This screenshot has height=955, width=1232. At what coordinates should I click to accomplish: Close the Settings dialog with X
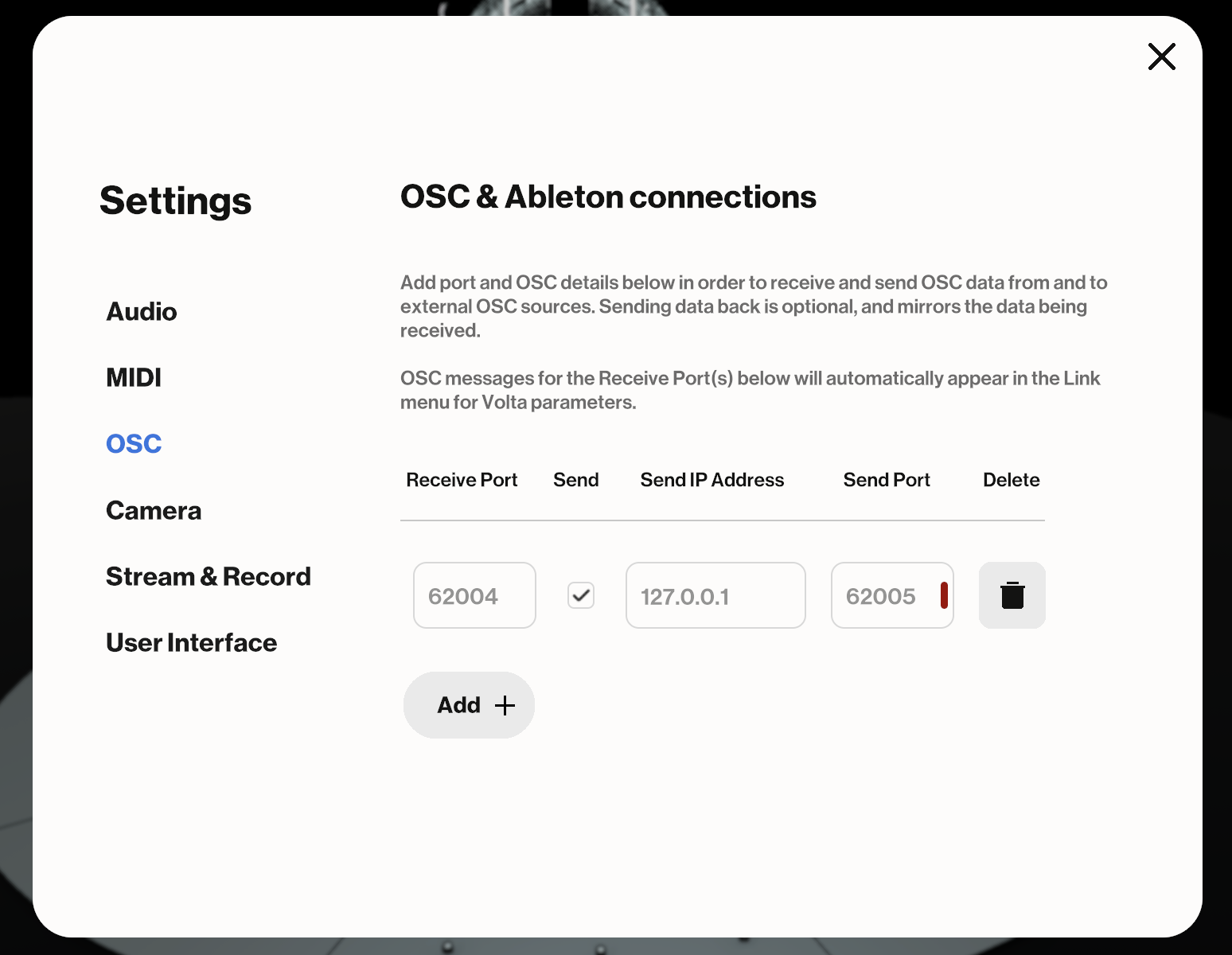click(x=1161, y=57)
